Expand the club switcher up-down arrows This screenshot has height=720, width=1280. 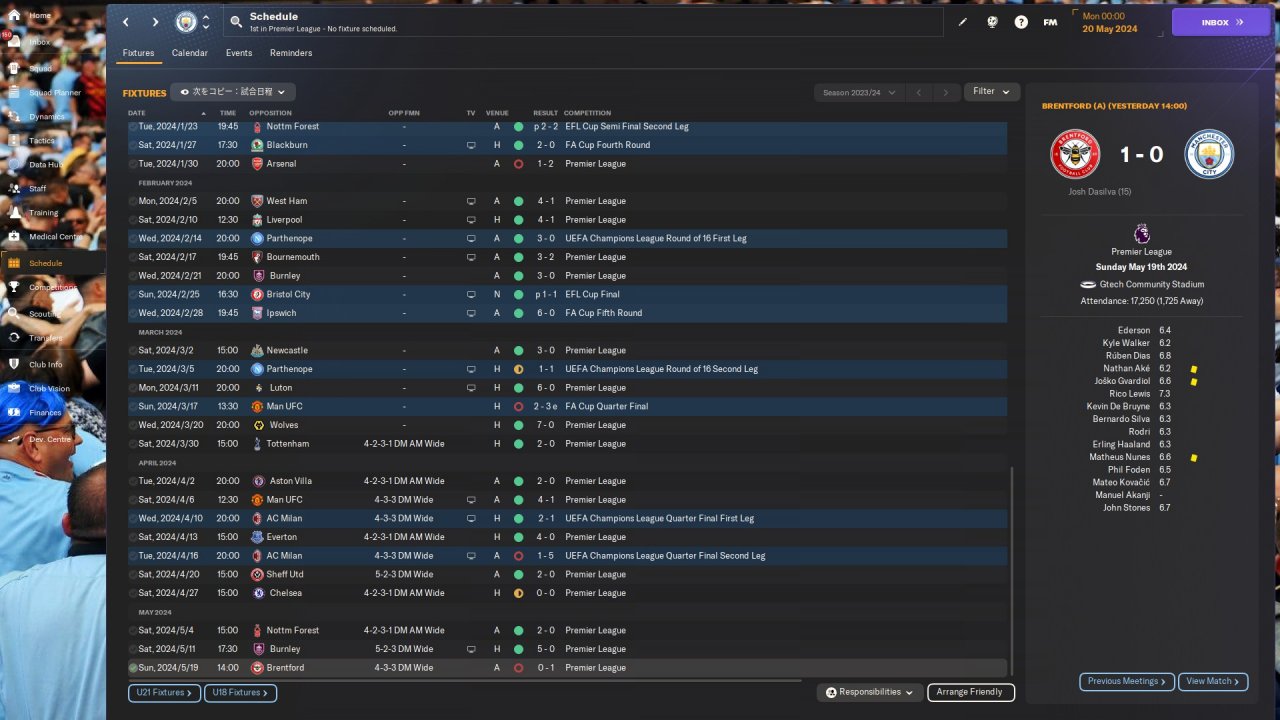(206, 22)
